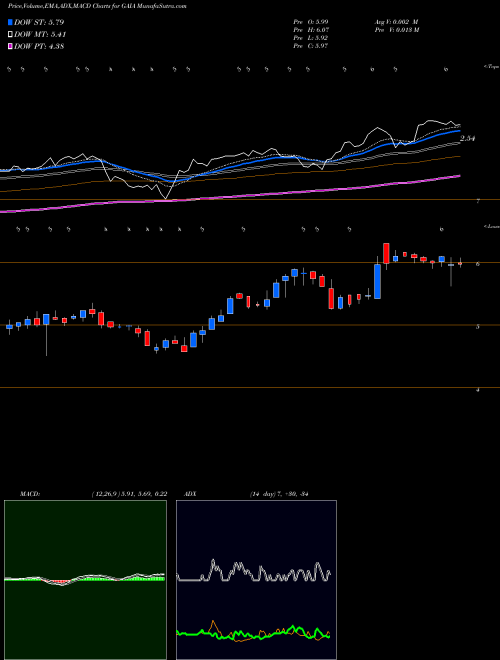Screen dimensions: 500x660
Task: Click inside the dark blue ADX chart panel
Action: click(256, 580)
